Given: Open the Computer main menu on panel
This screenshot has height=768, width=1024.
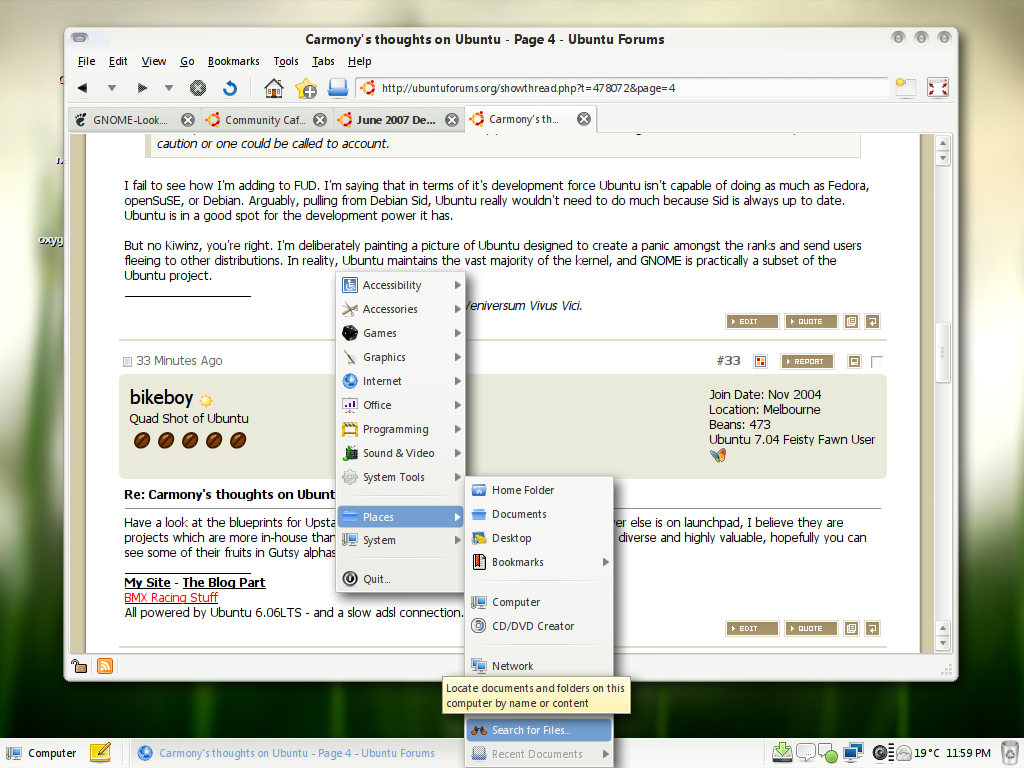Looking at the screenshot, I should click(40, 753).
